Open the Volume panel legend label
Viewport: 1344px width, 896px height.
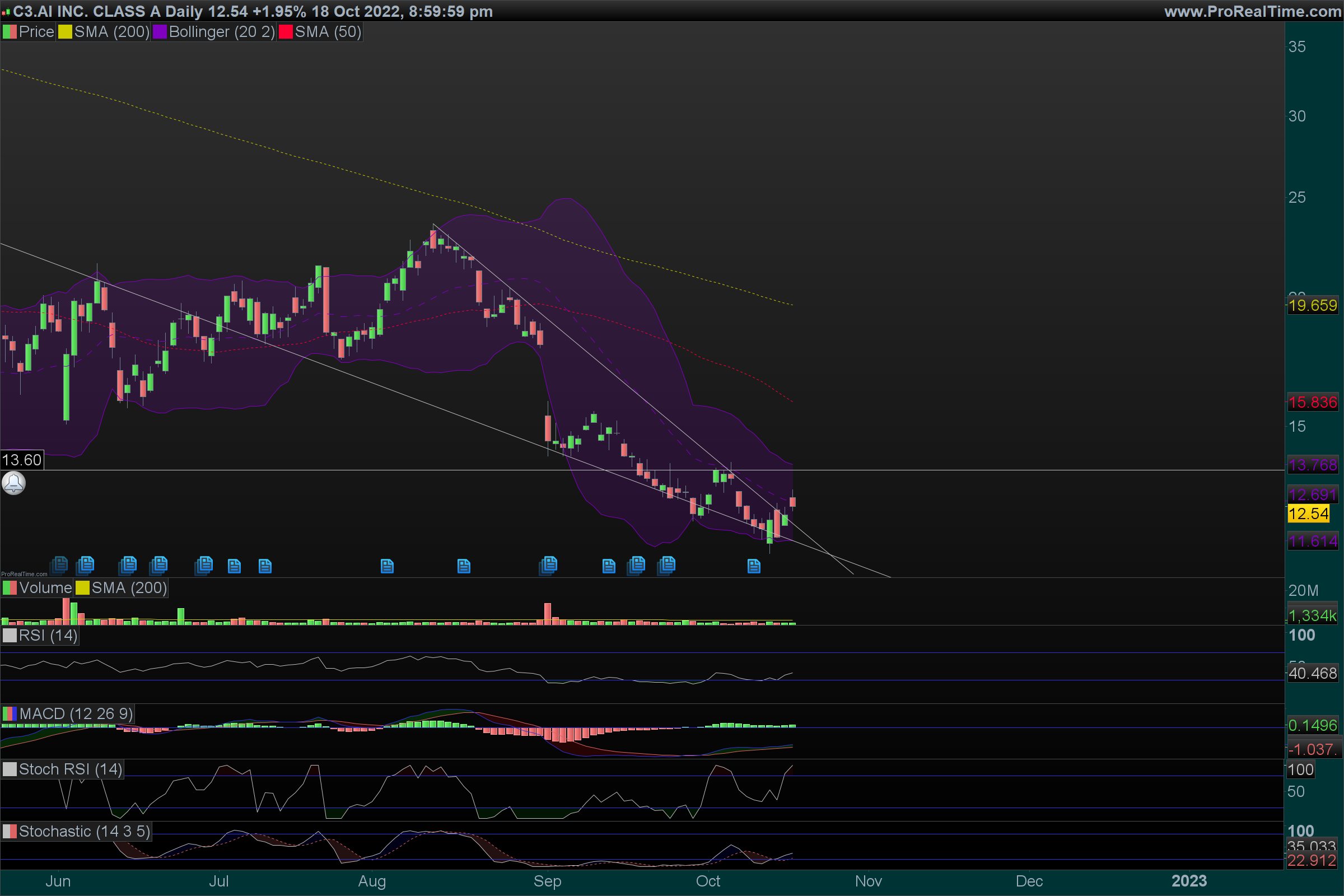pos(45,588)
